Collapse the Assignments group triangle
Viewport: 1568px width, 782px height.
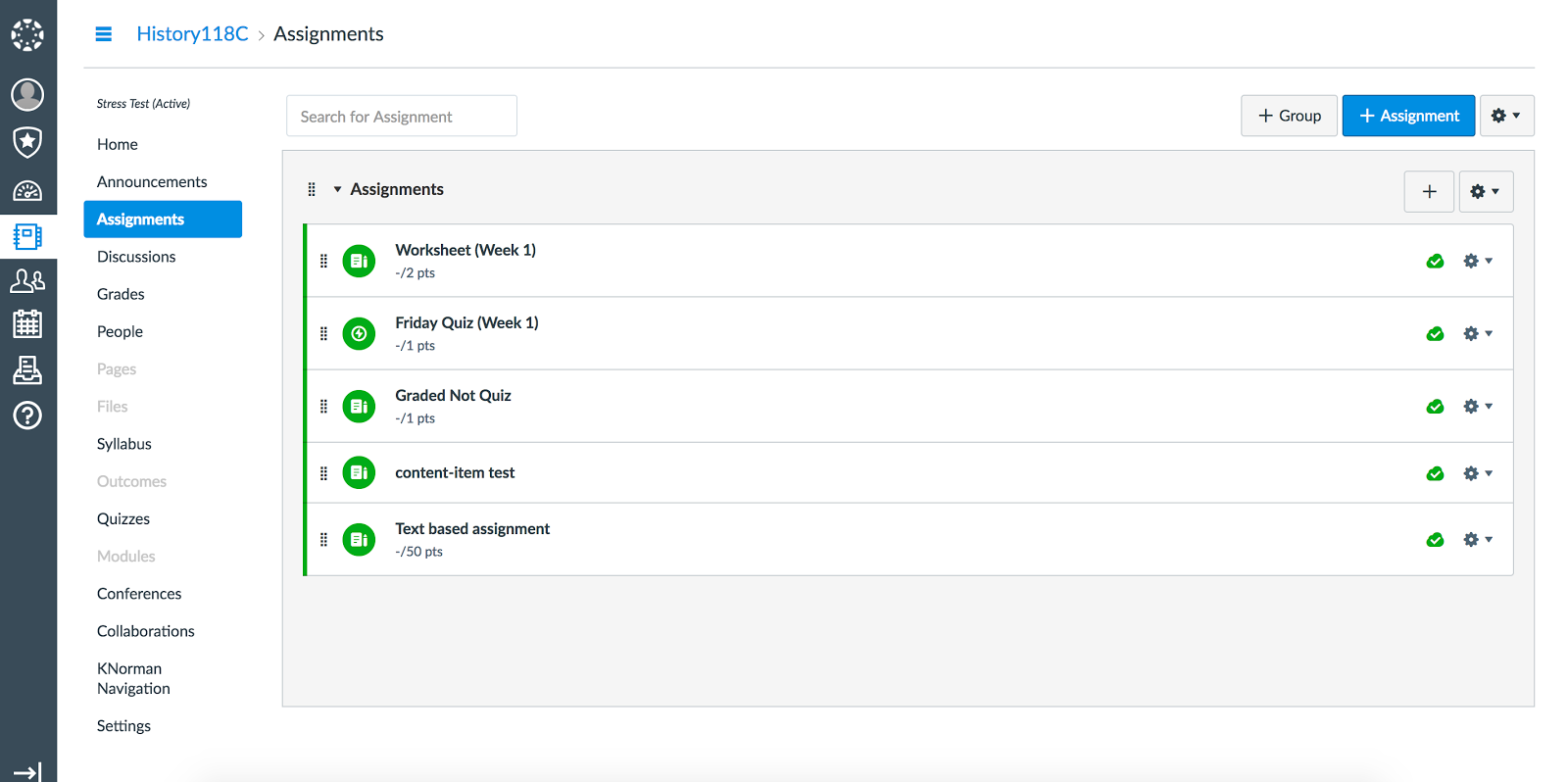click(x=337, y=189)
